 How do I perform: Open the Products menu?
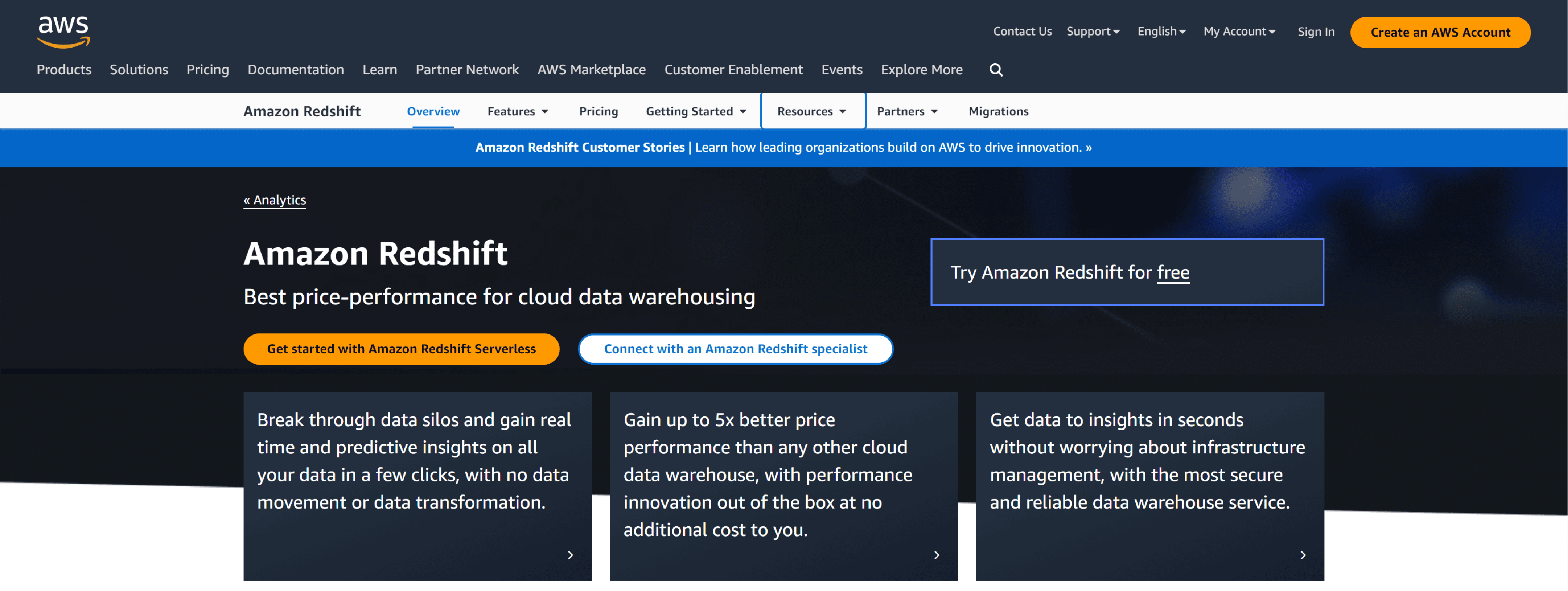pos(64,70)
